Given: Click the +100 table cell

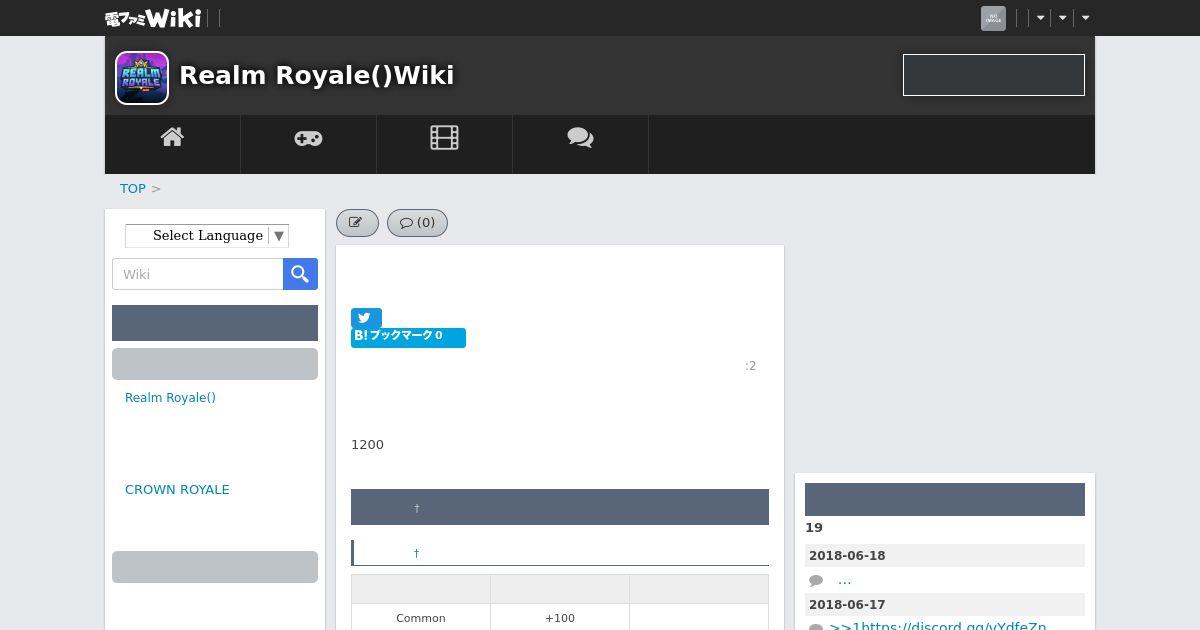Looking at the screenshot, I should (x=560, y=618).
